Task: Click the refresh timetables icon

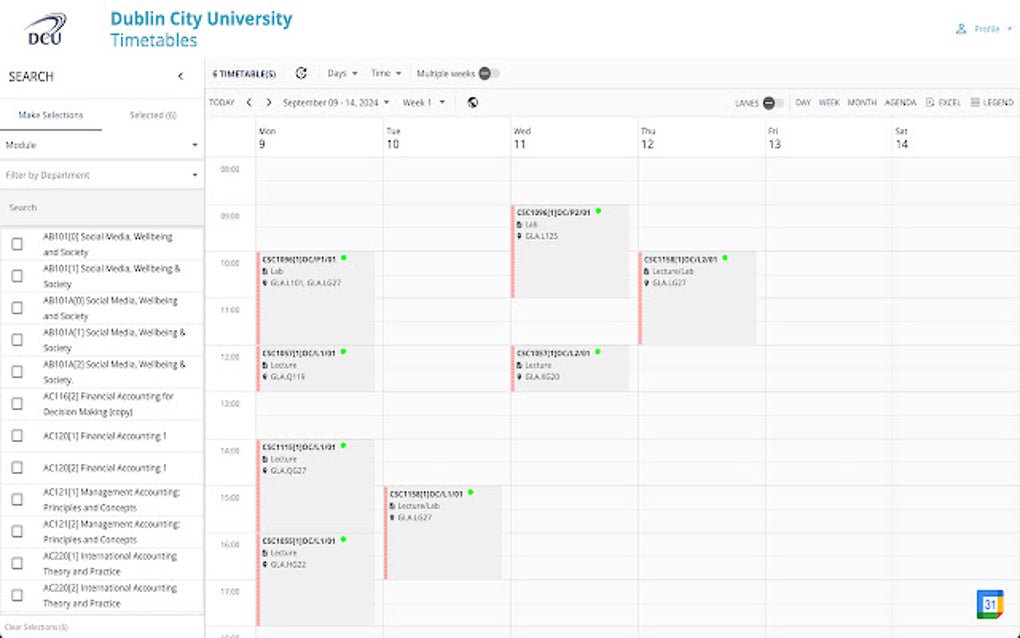Action: click(302, 73)
